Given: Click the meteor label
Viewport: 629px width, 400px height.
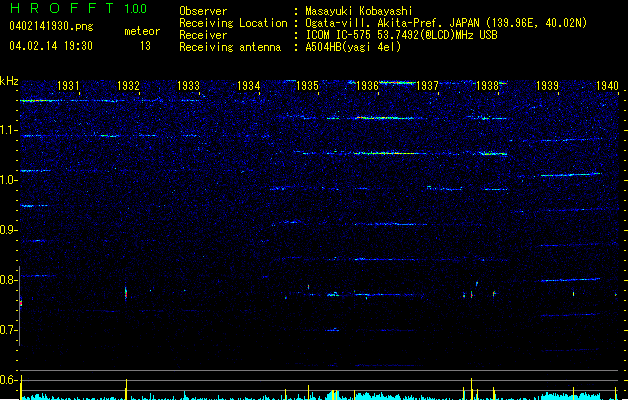Looking at the screenshot, I should 142,31.
